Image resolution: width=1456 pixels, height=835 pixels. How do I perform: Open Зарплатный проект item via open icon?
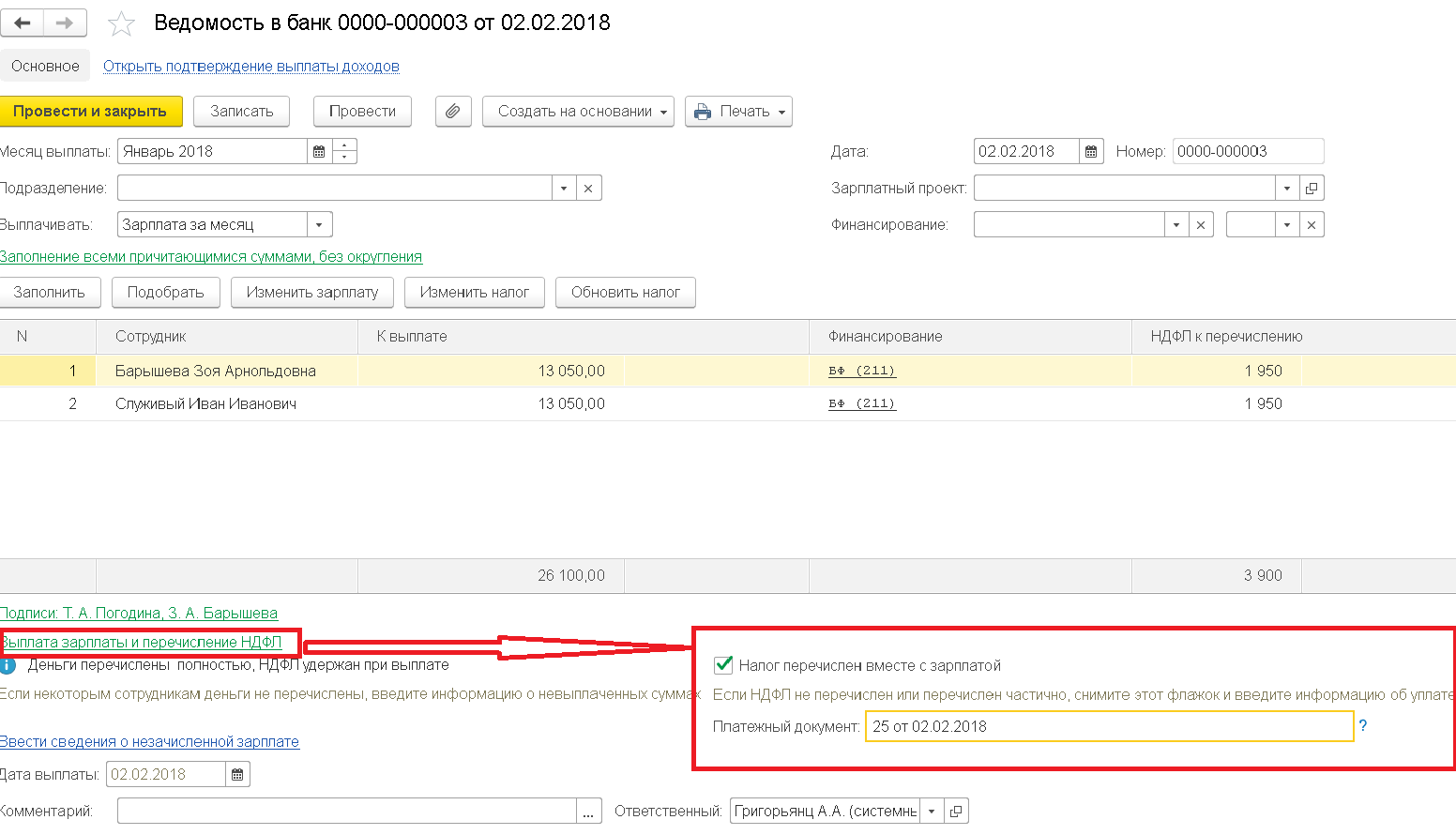click(x=1312, y=188)
